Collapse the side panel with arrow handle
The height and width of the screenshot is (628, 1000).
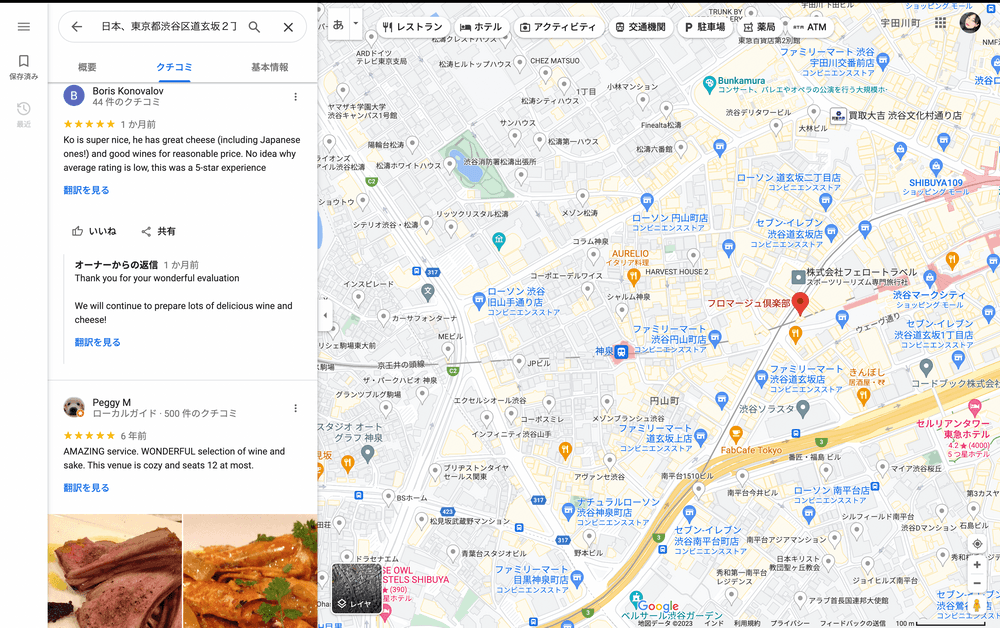point(324,315)
